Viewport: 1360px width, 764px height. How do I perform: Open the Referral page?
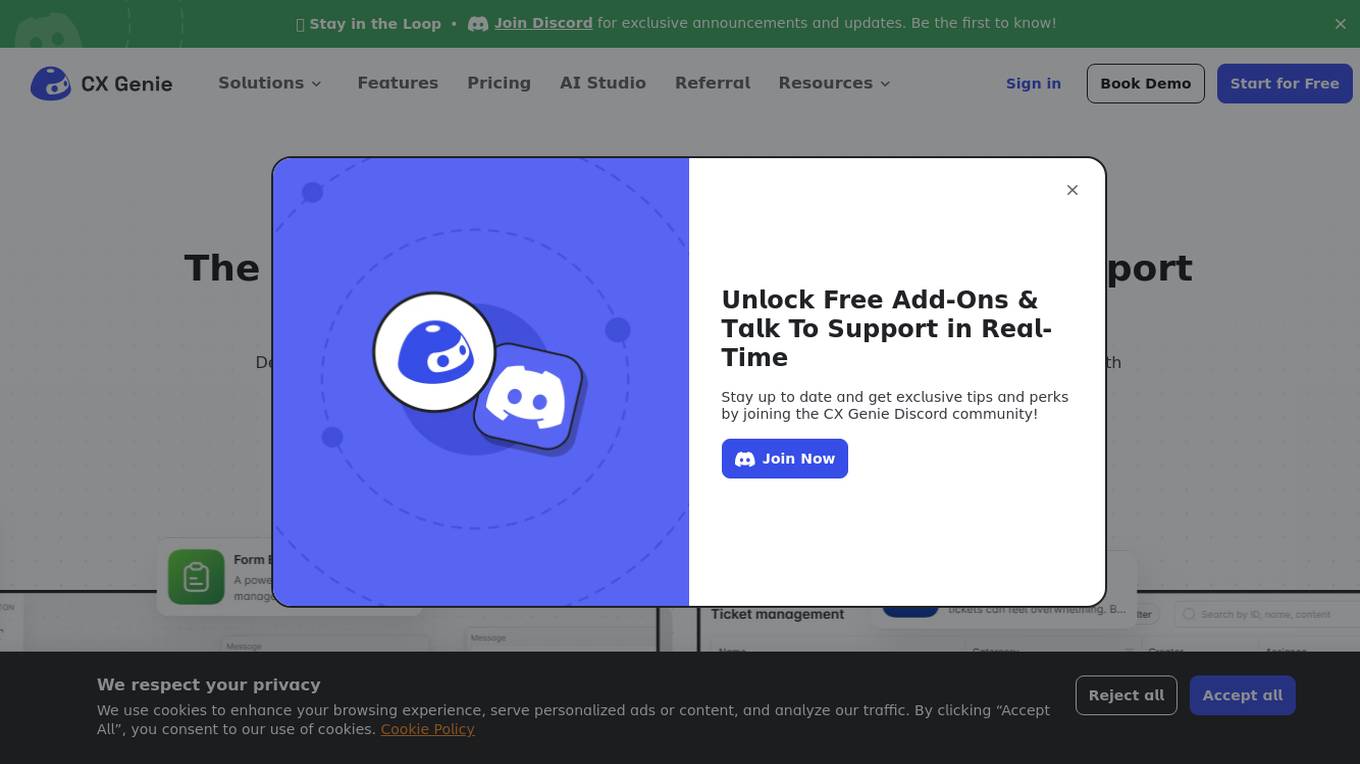pyautogui.click(x=713, y=83)
